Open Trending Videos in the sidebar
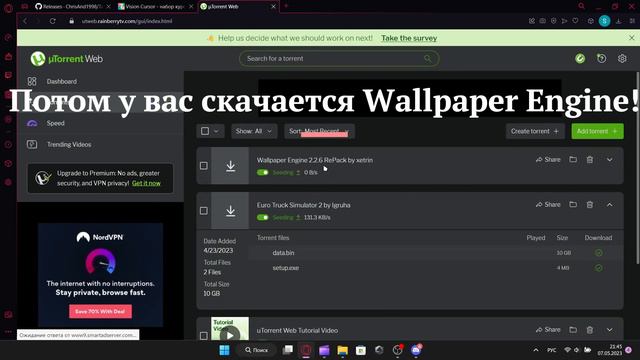This screenshot has height=360, width=640. 69,144
